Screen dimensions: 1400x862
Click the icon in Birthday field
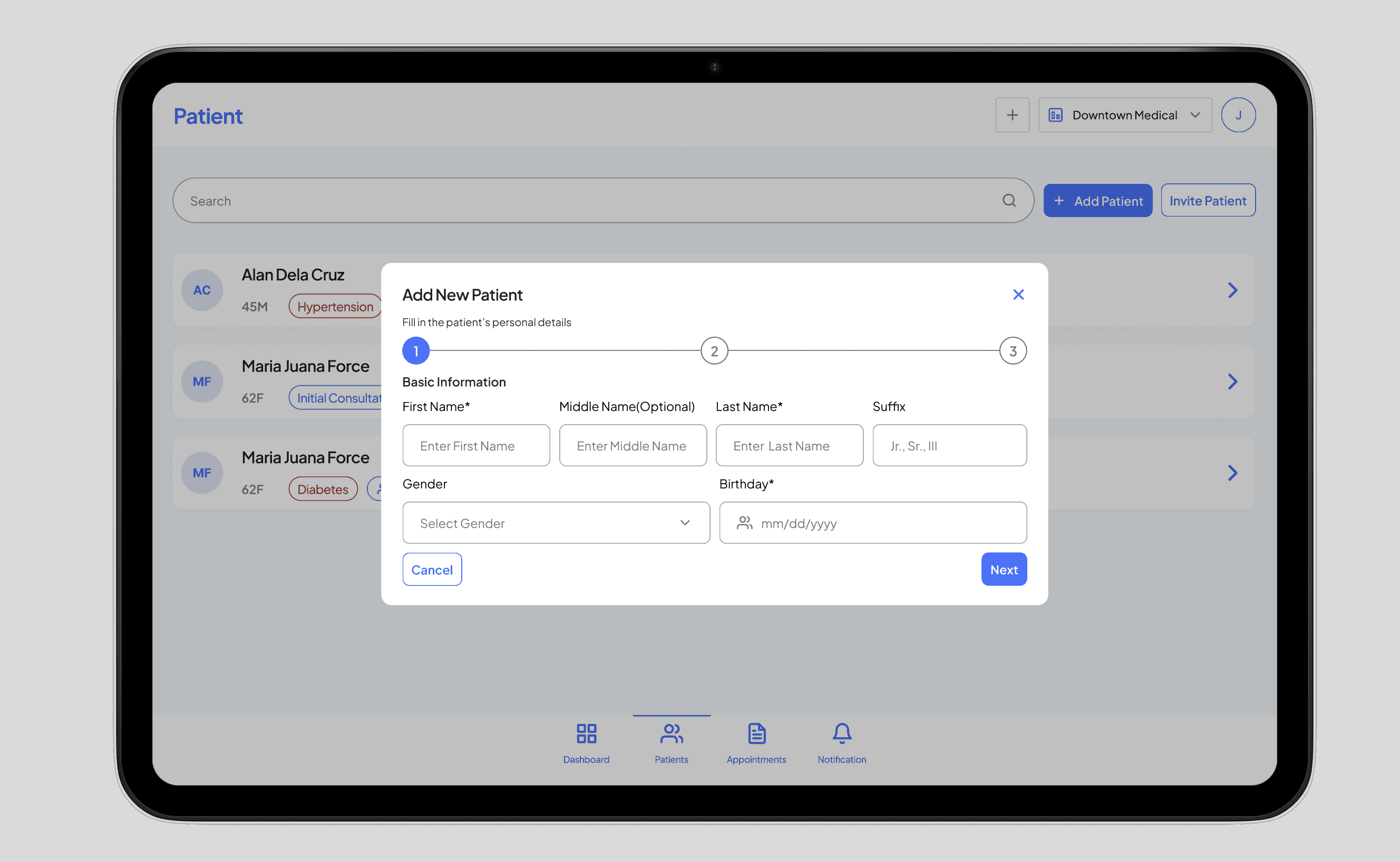744,523
